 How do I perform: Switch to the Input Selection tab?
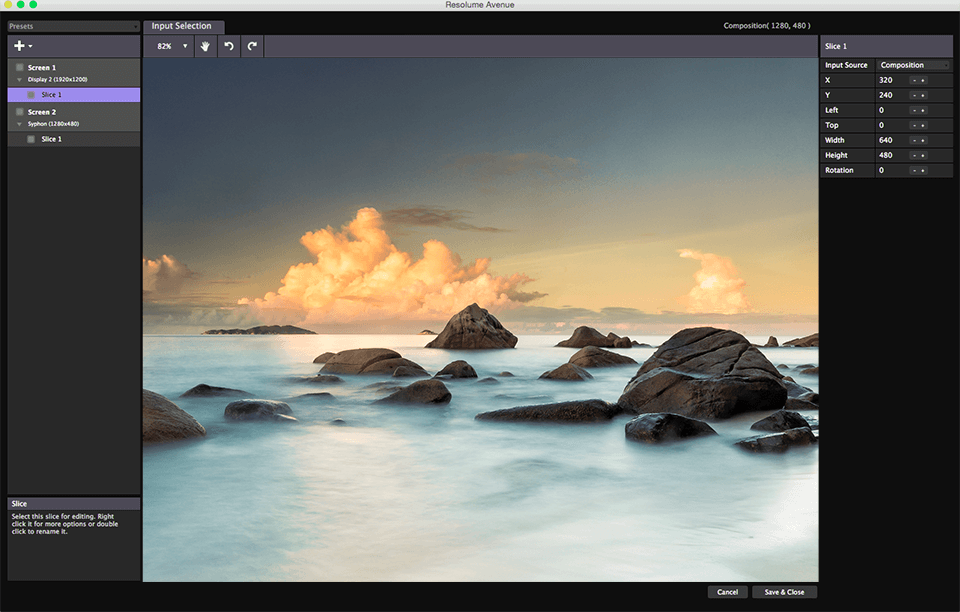click(x=182, y=26)
